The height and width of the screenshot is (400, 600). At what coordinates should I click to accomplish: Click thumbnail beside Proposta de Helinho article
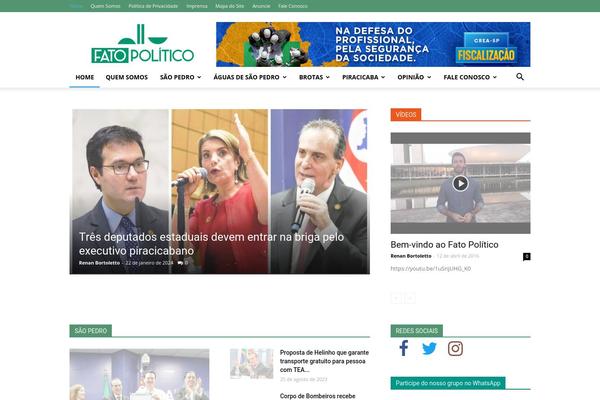coord(251,364)
